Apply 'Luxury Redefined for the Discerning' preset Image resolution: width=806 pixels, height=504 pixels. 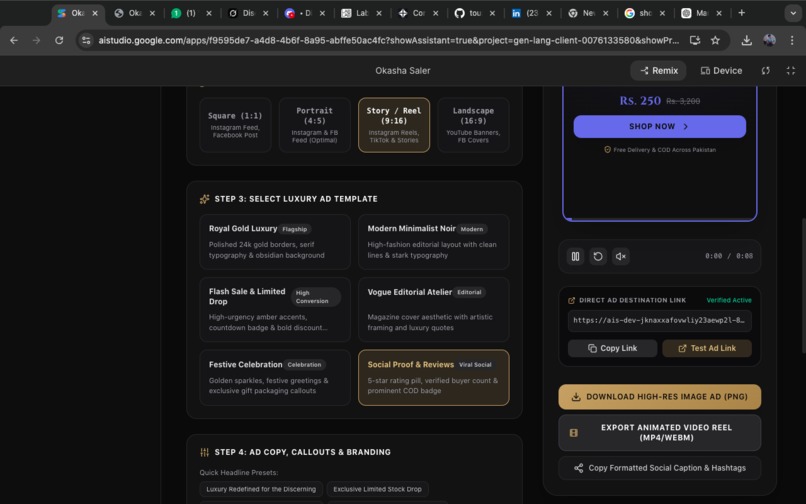[261, 489]
